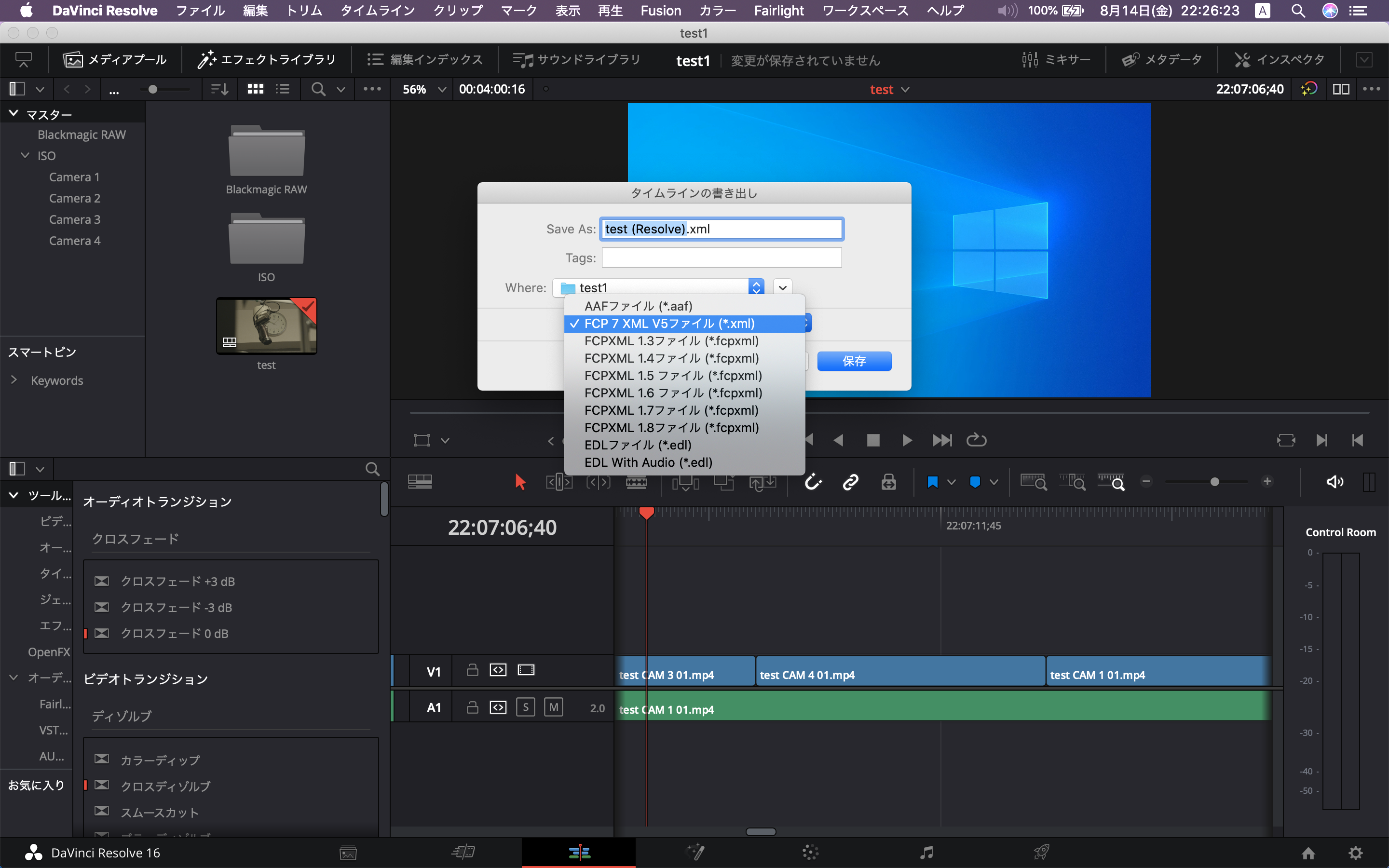Mute the A1 audio track

(x=553, y=707)
